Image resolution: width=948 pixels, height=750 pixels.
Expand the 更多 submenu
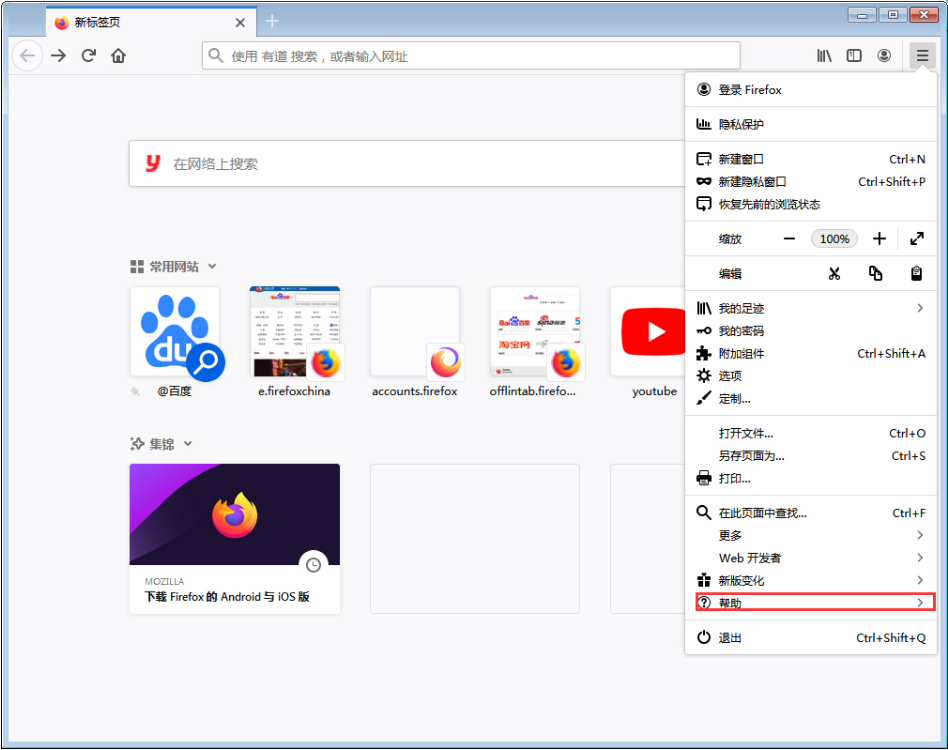[811, 535]
